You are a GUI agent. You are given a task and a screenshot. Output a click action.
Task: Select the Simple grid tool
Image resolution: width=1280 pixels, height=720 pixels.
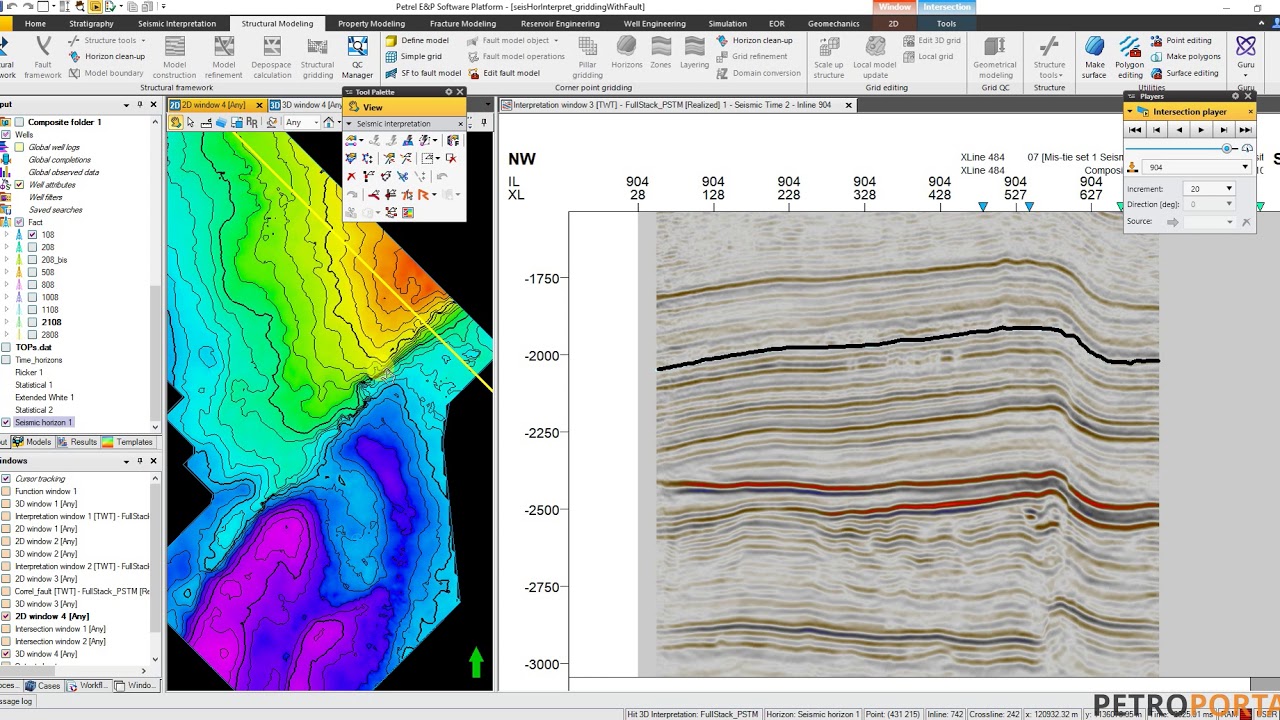[414, 57]
